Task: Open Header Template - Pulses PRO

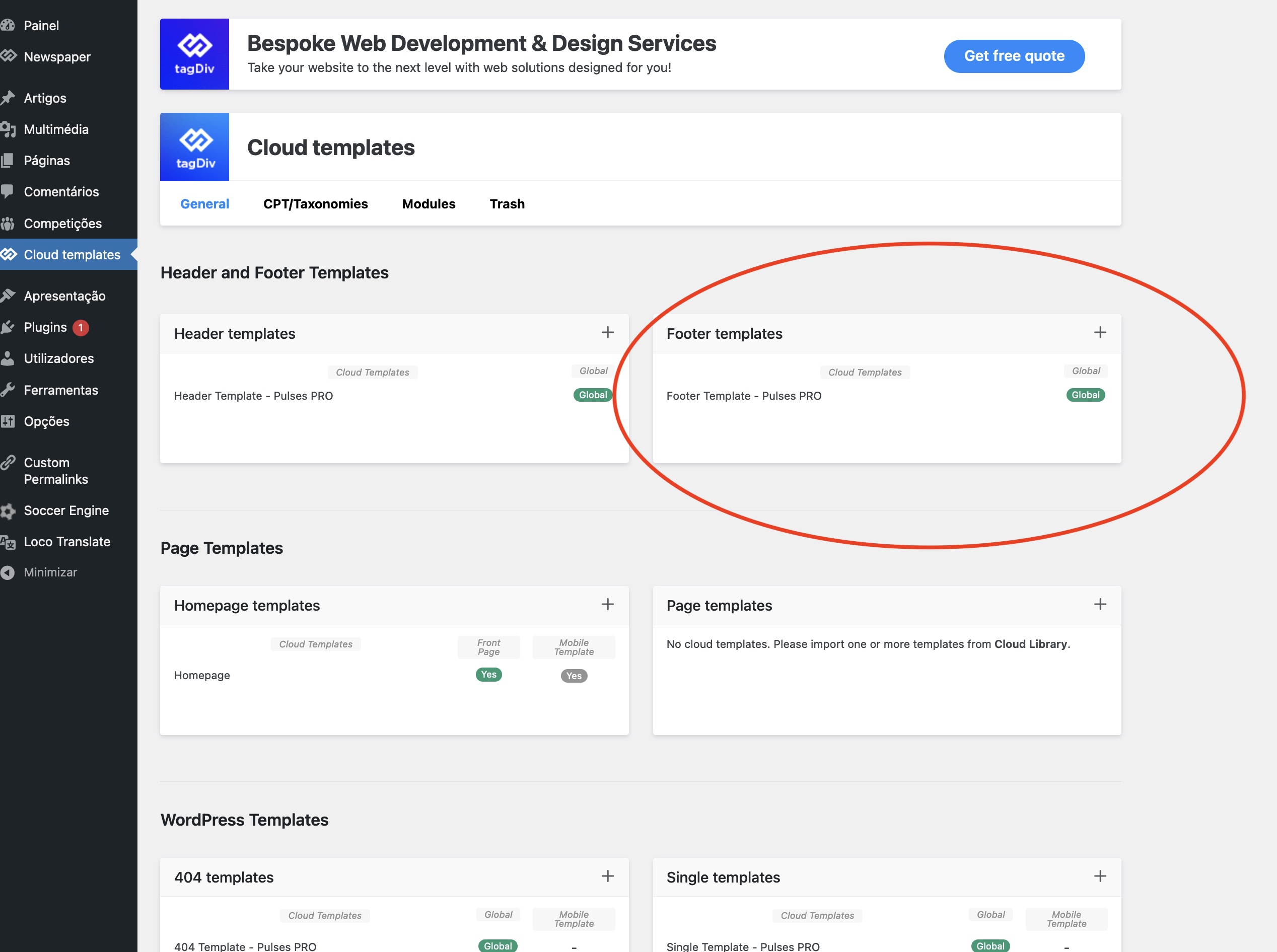Action: 254,396
